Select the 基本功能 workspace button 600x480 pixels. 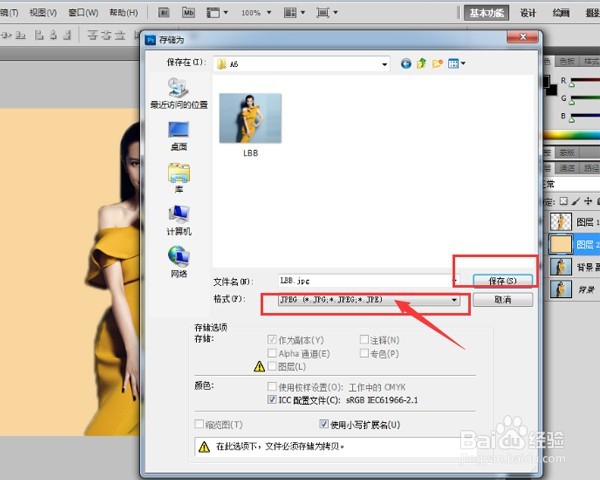[486, 13]
